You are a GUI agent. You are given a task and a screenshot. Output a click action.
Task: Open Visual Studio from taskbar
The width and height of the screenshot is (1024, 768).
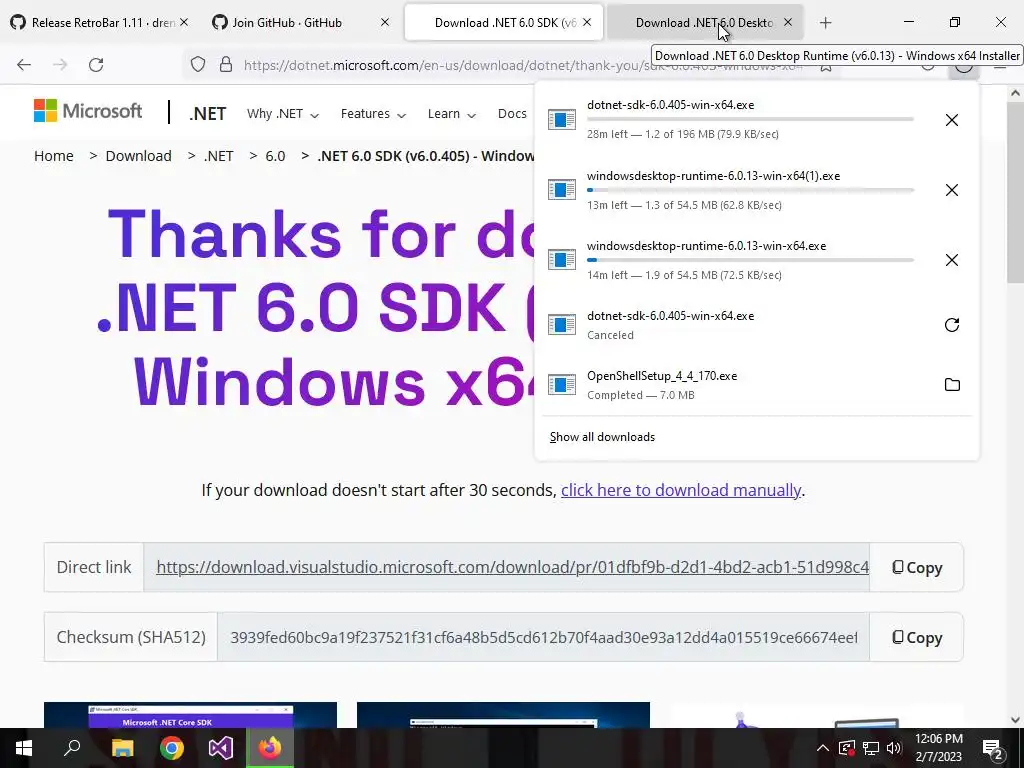coord(221,748)
